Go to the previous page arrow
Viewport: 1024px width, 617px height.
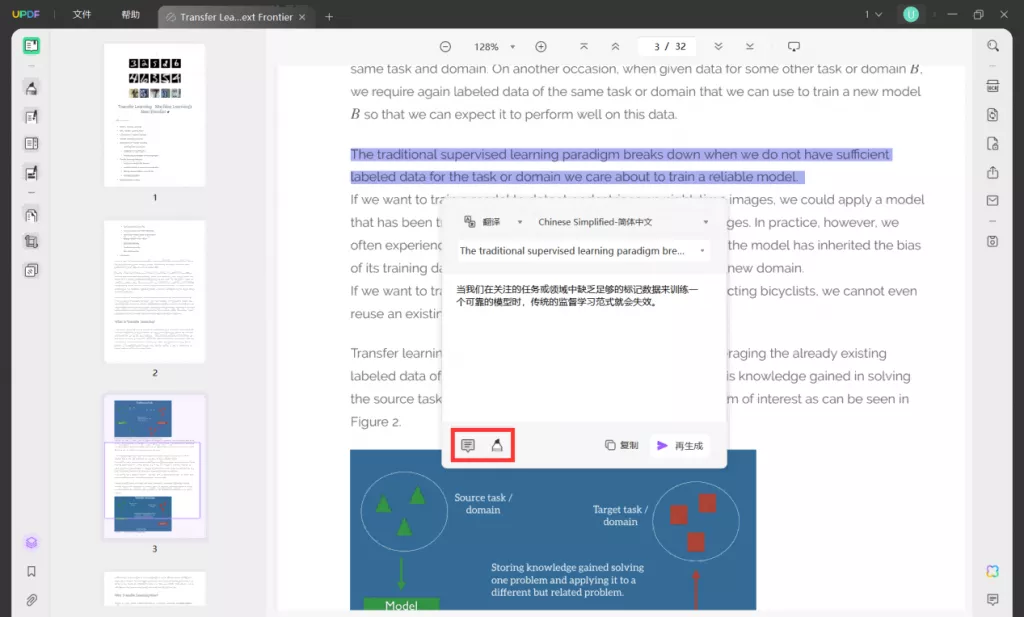point(615,46)
